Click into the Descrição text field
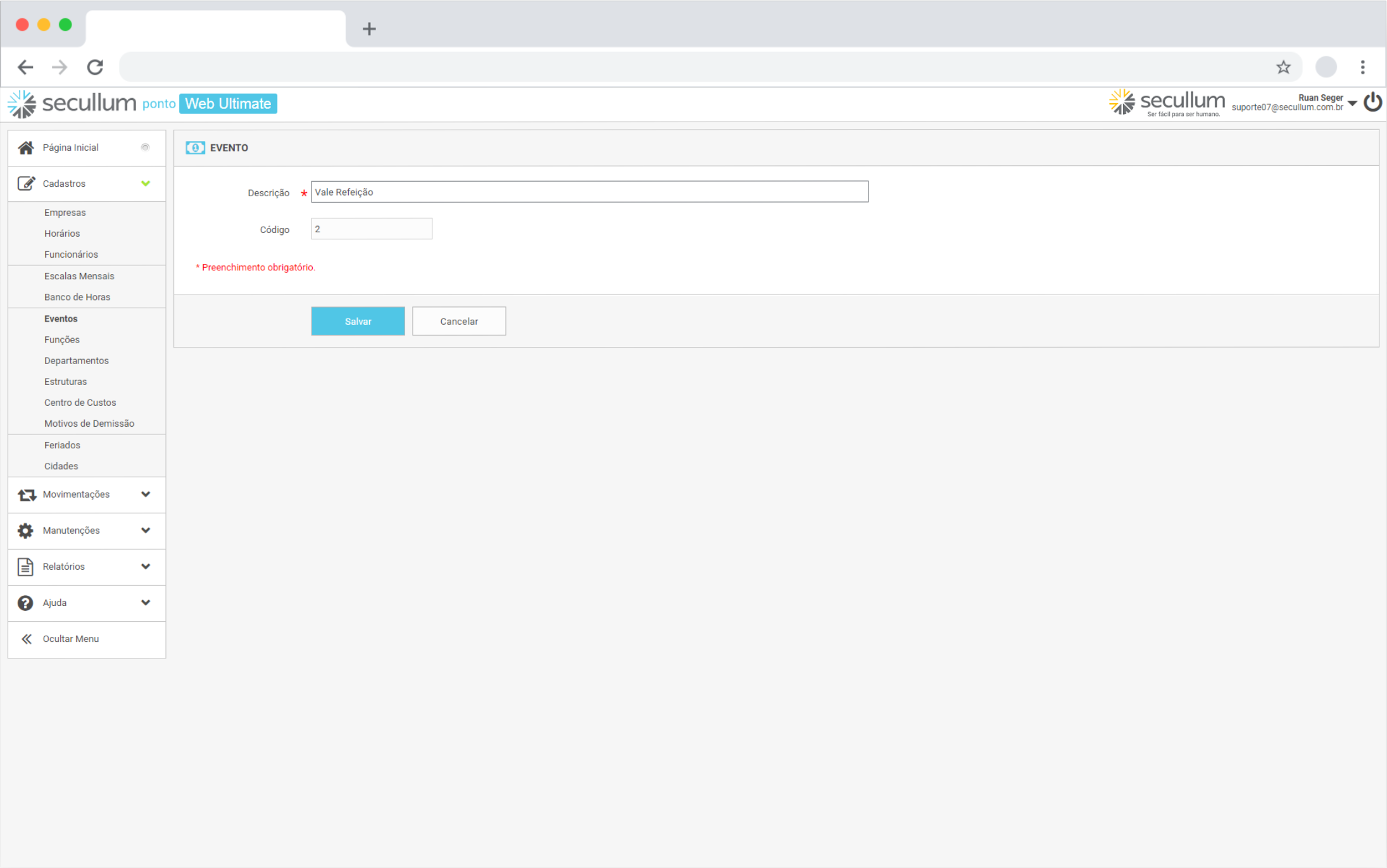This screenshot has width=1387, height=868. tap(589, 192)
